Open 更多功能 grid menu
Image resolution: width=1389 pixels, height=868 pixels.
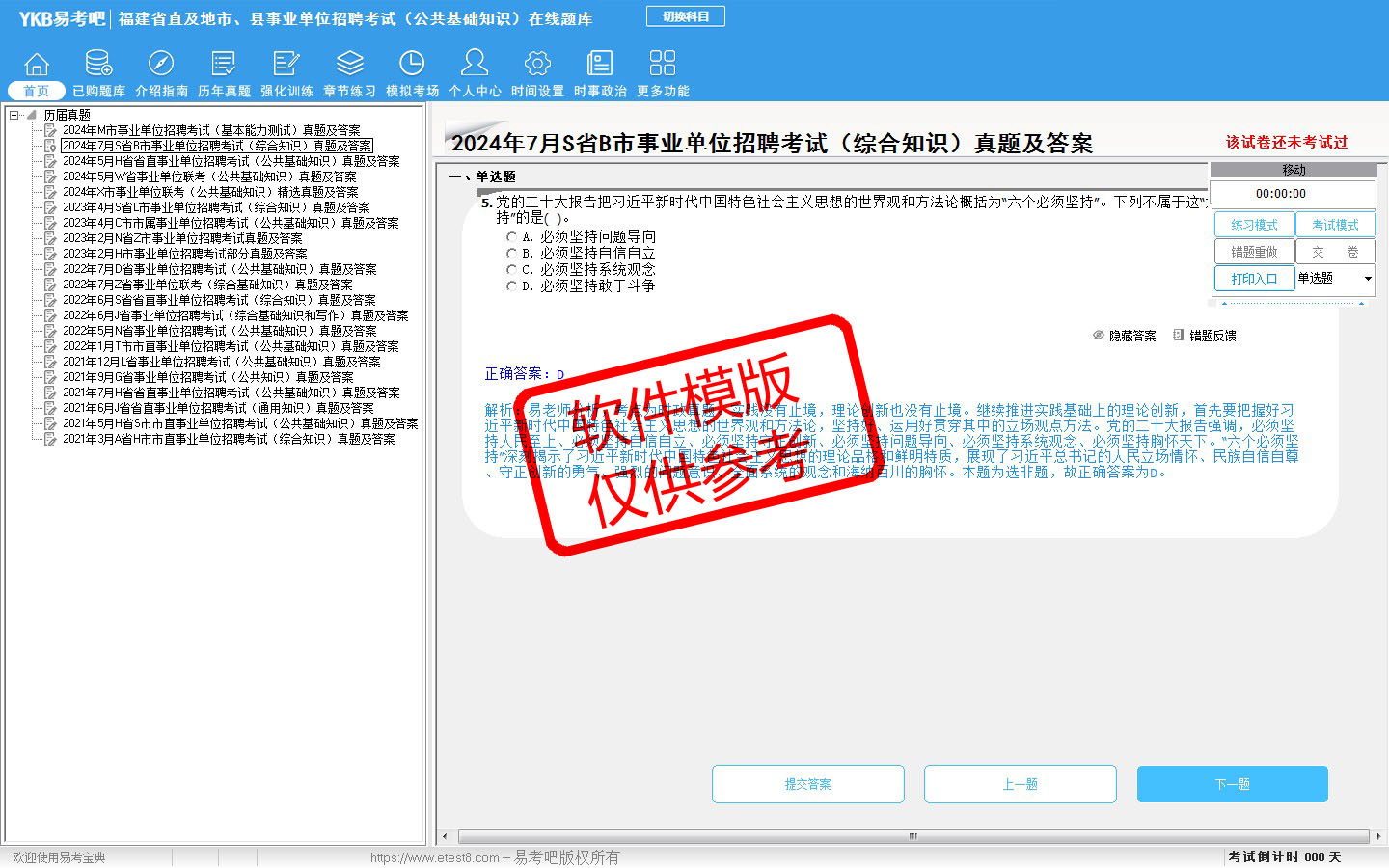(663, 65)
